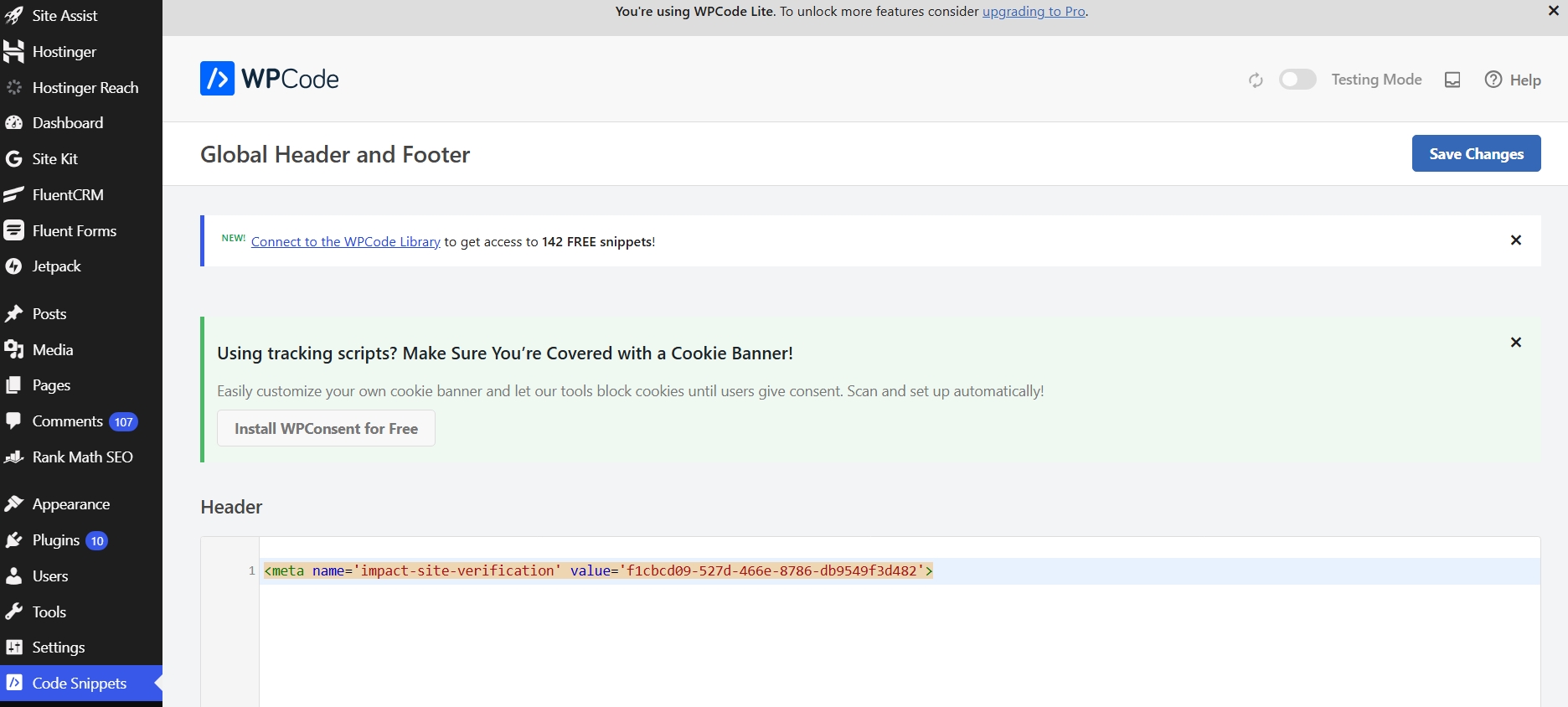The image size is (1568, 707).
Task: Click the WPCode logo in header
Action: coord(269,79)
